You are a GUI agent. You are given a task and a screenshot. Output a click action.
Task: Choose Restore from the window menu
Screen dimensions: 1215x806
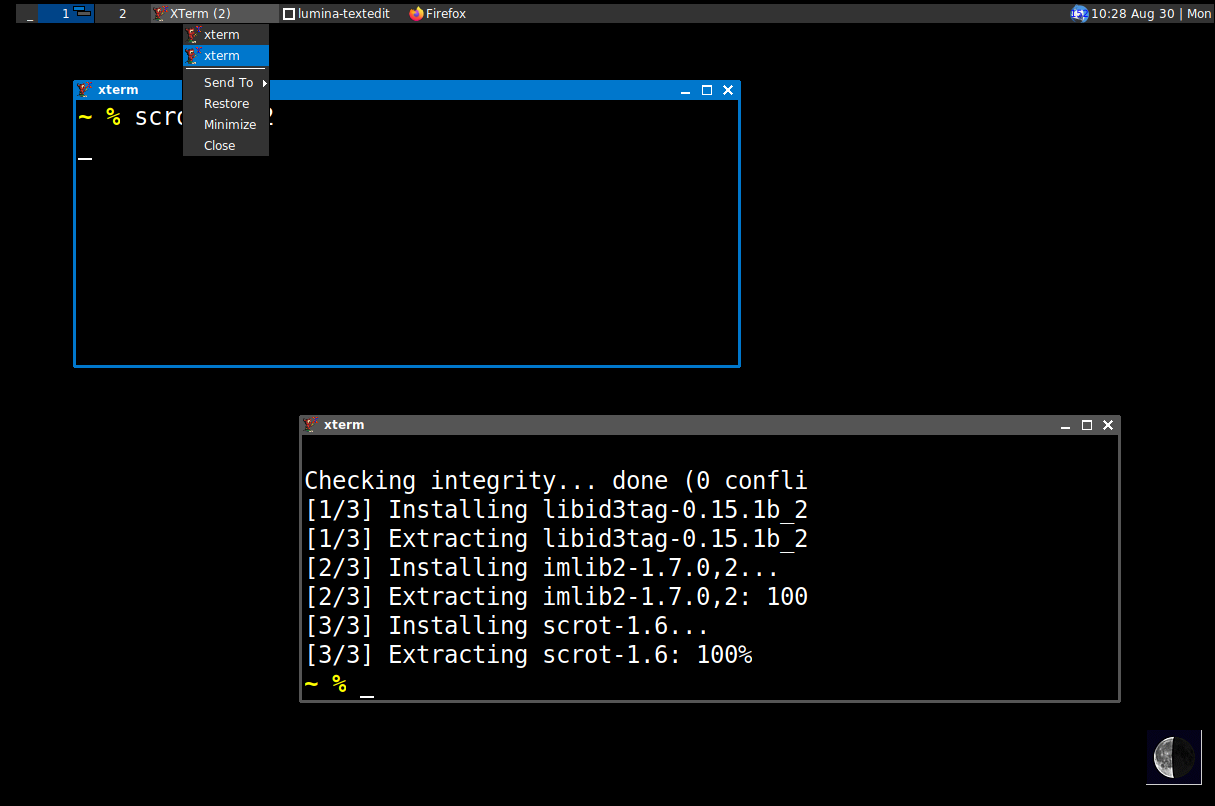click(226, 104)
